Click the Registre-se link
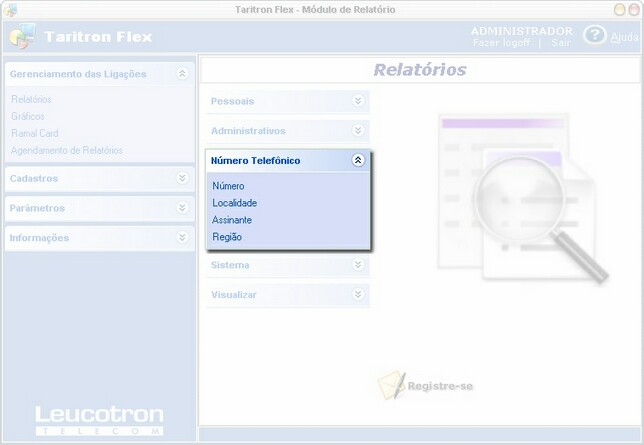Image resolution: width=644 pixels, height=445 pixels. coord(440,386)
